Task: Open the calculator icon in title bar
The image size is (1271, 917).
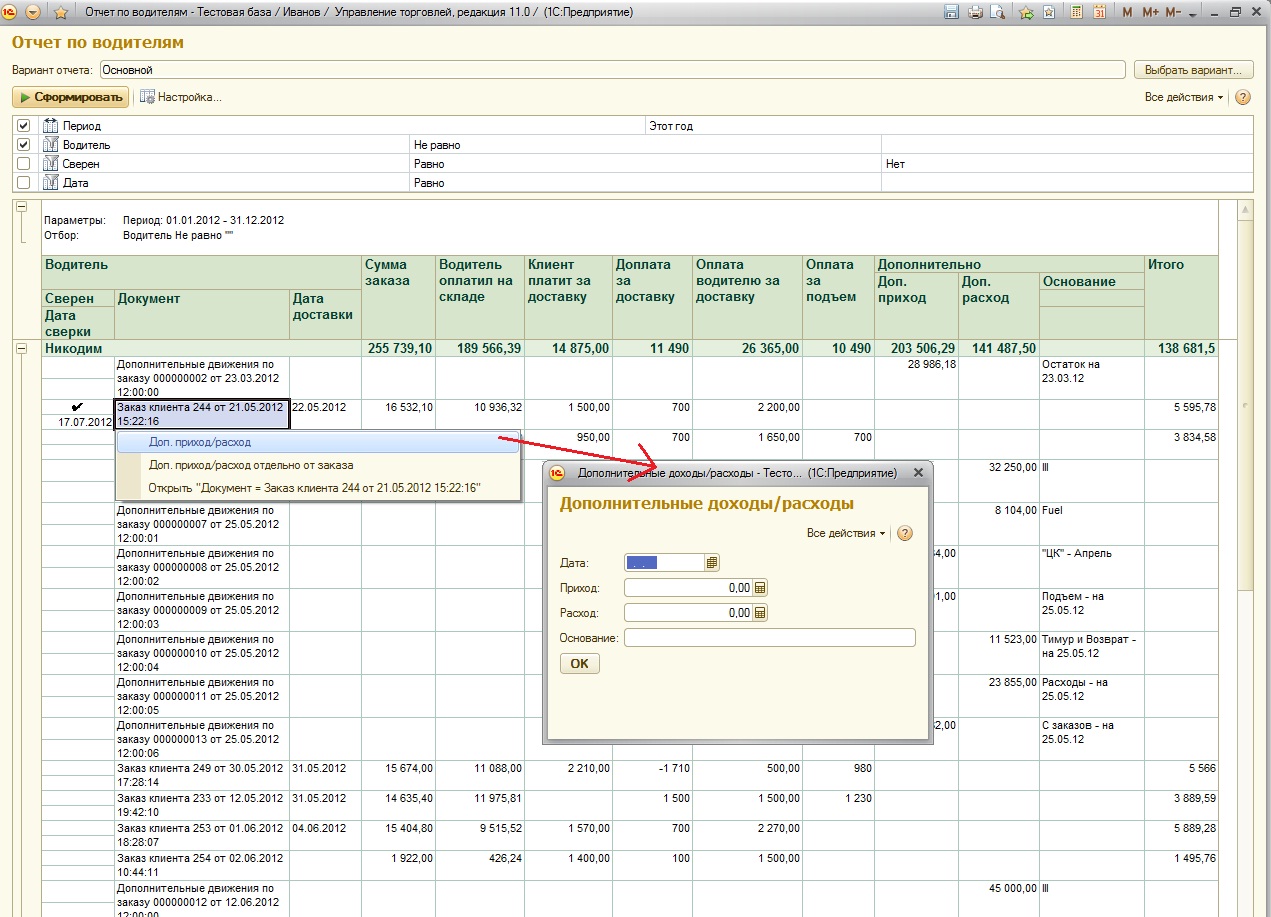Action: [x=1076, y=13]
